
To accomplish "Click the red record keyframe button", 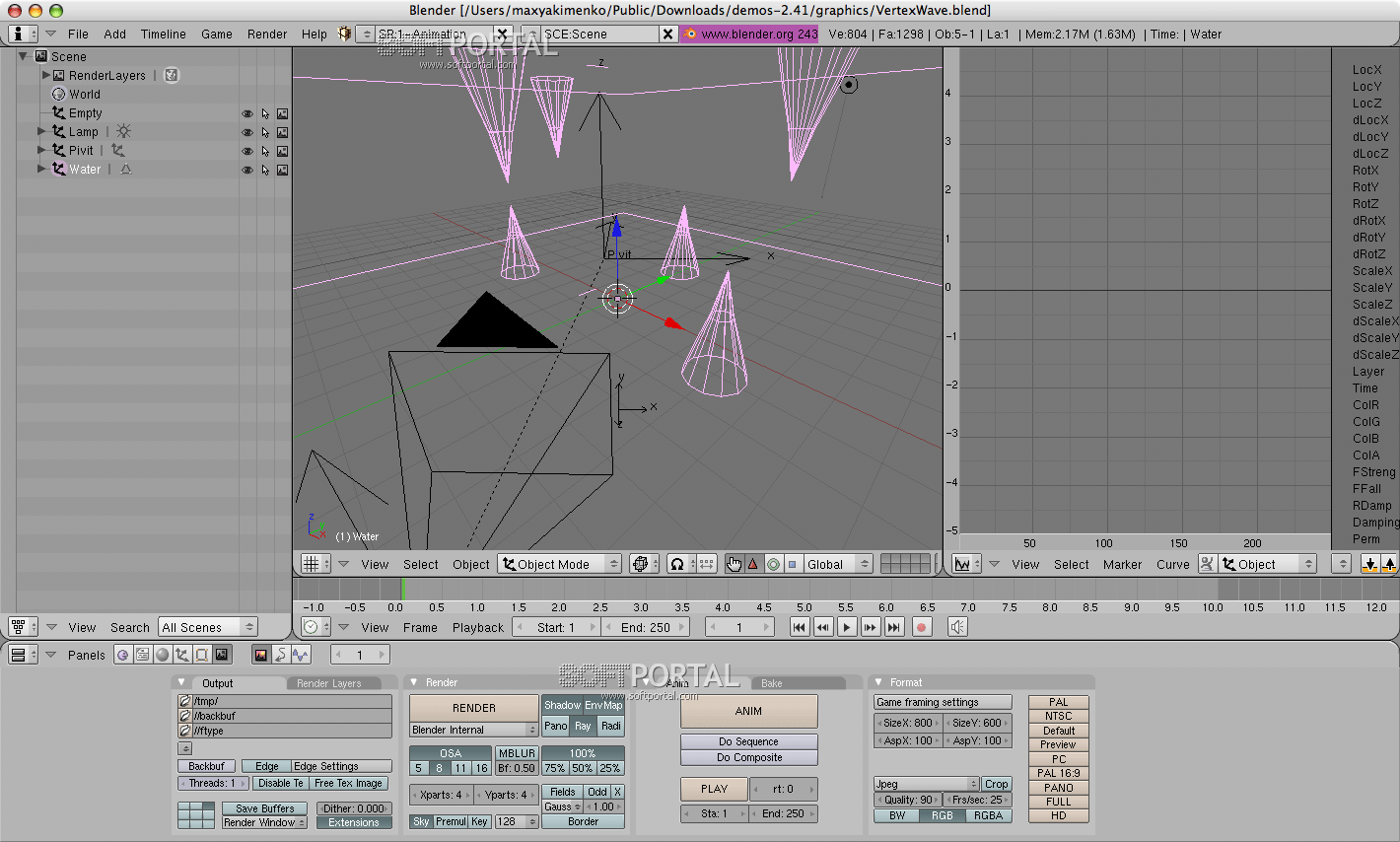I will pos(922,627).
